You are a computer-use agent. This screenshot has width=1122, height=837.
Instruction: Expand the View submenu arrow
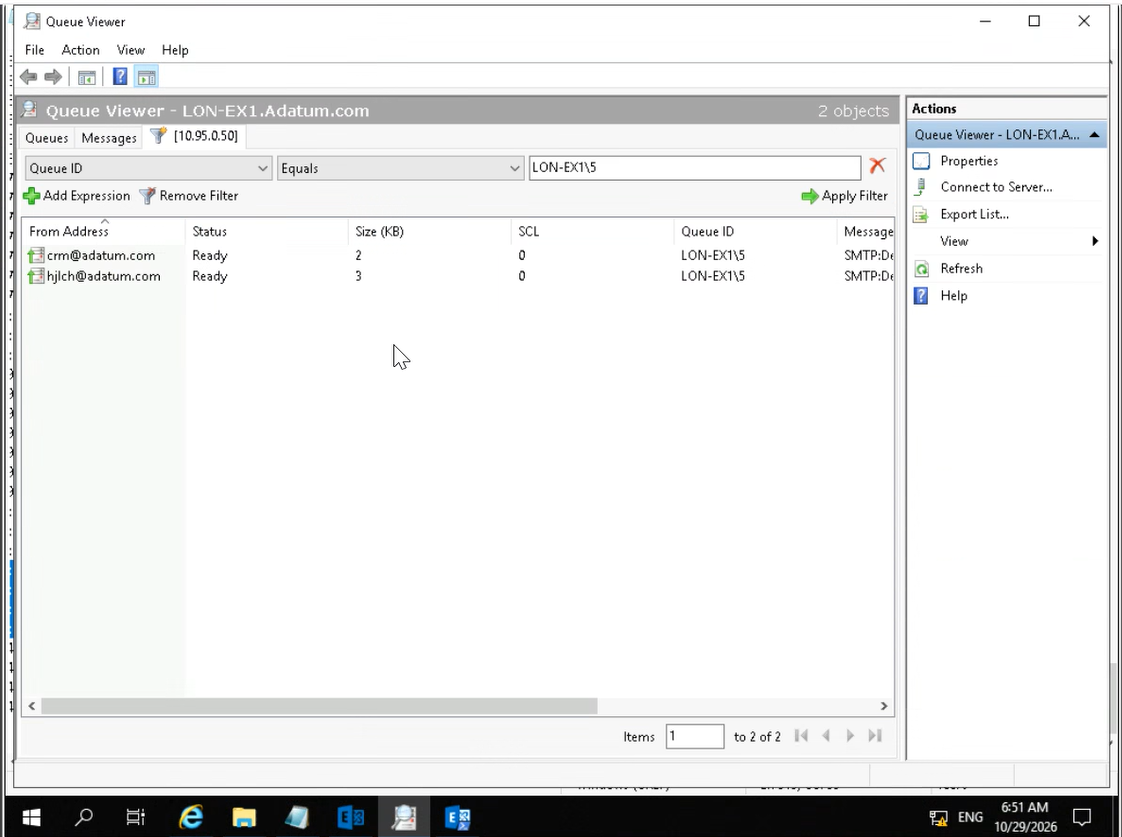1095,241
